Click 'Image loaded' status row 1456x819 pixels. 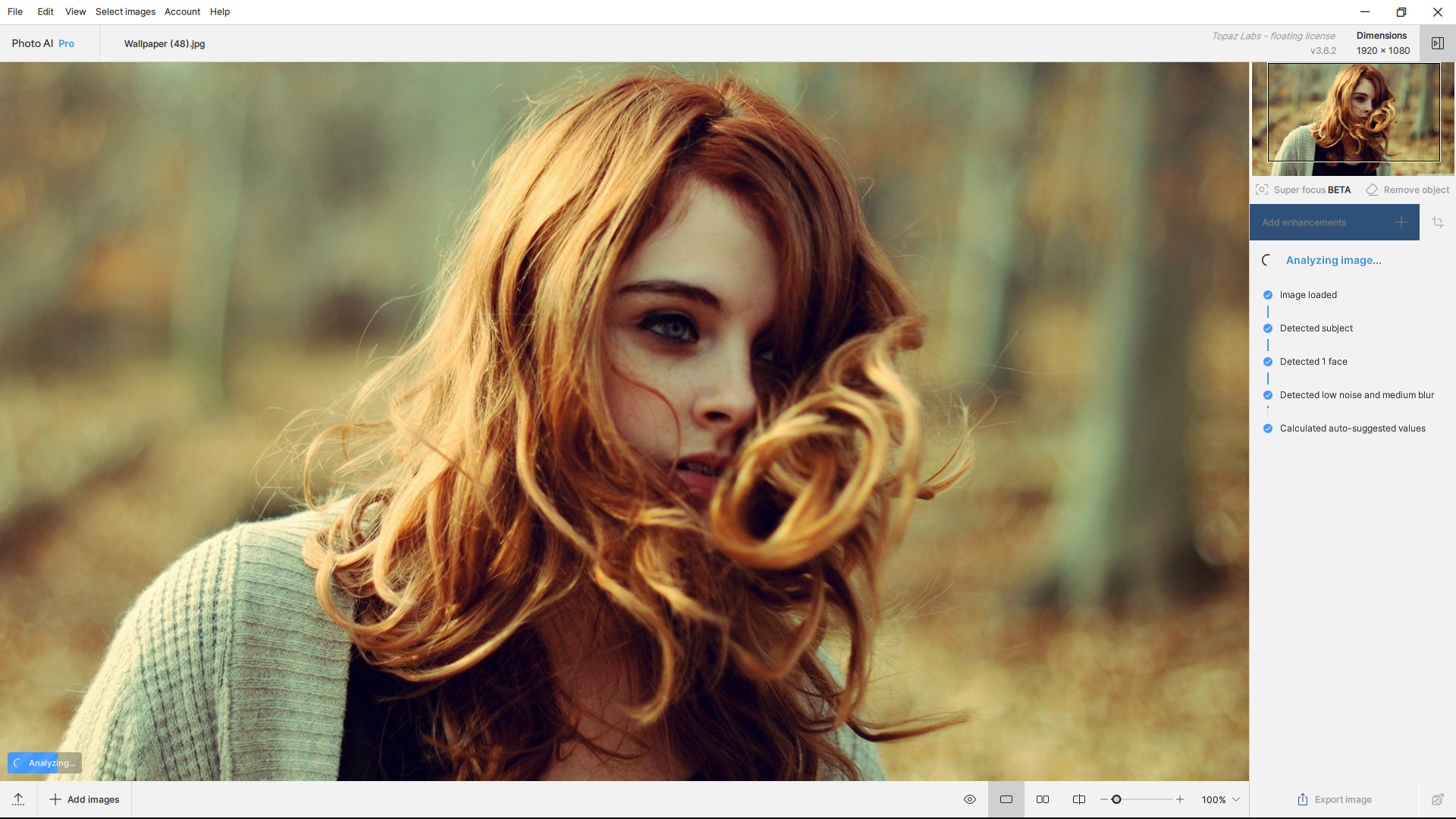pos(1300,295)
